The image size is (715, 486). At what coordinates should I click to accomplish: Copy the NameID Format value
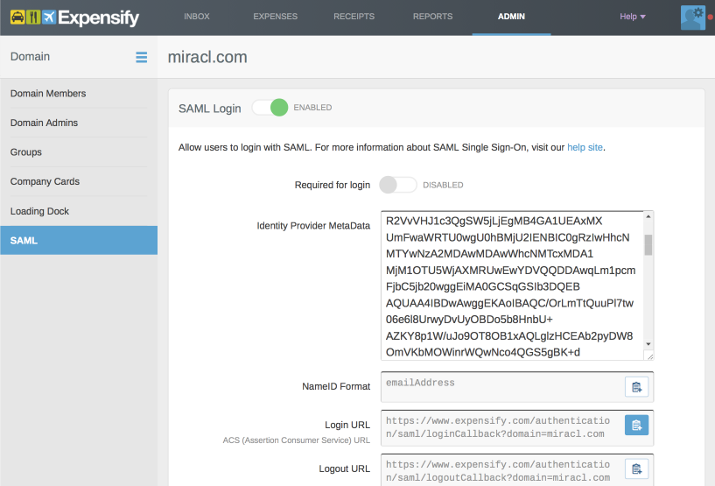click(x=637, y=387)
